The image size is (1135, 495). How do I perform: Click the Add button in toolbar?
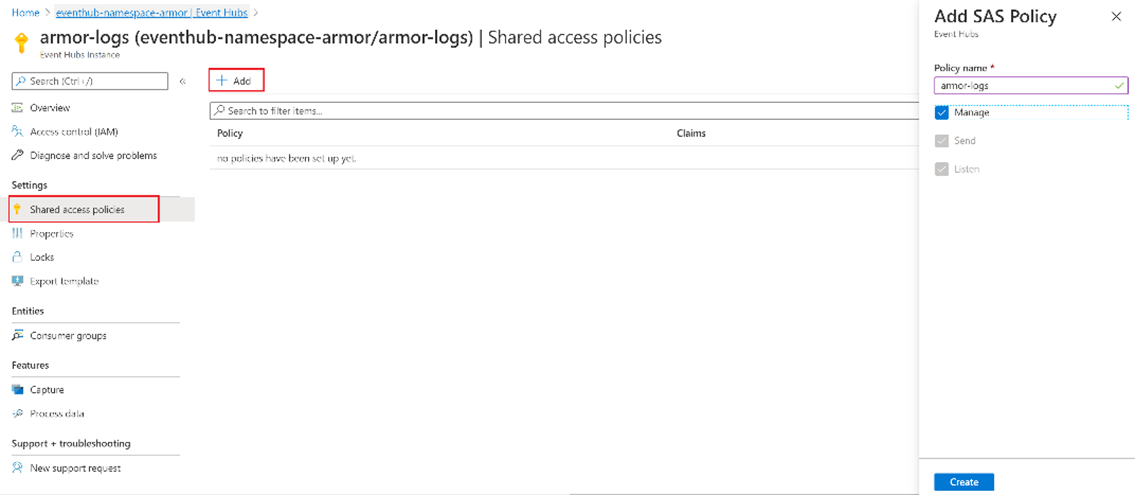(235, 80)
